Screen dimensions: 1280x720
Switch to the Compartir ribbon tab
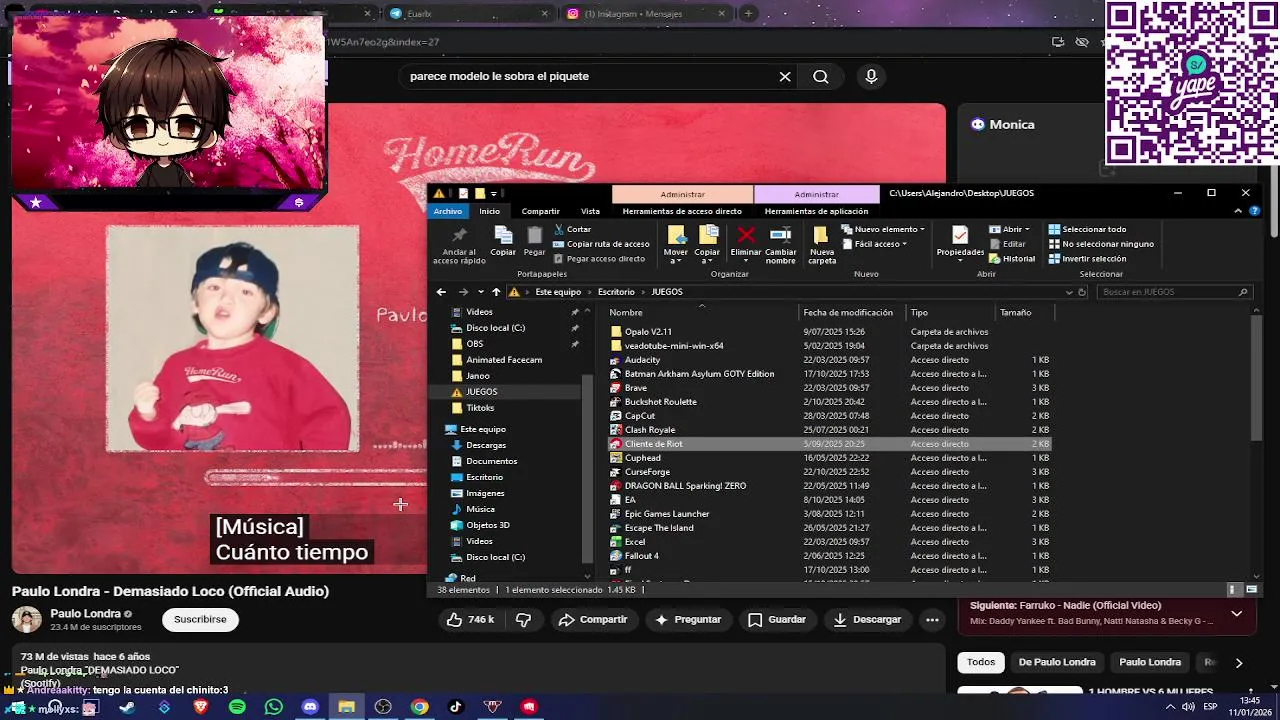541,211
